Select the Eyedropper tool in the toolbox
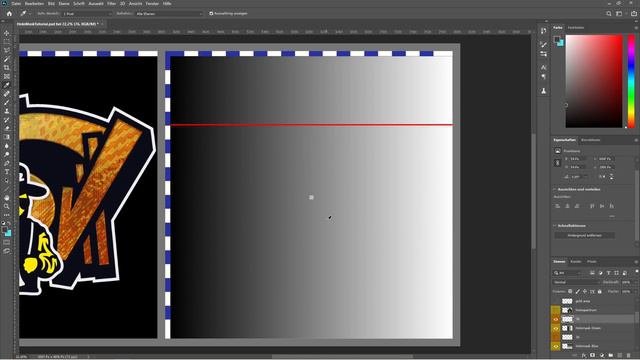This screenshot has width=640, height=360. (x=7, y=85)
